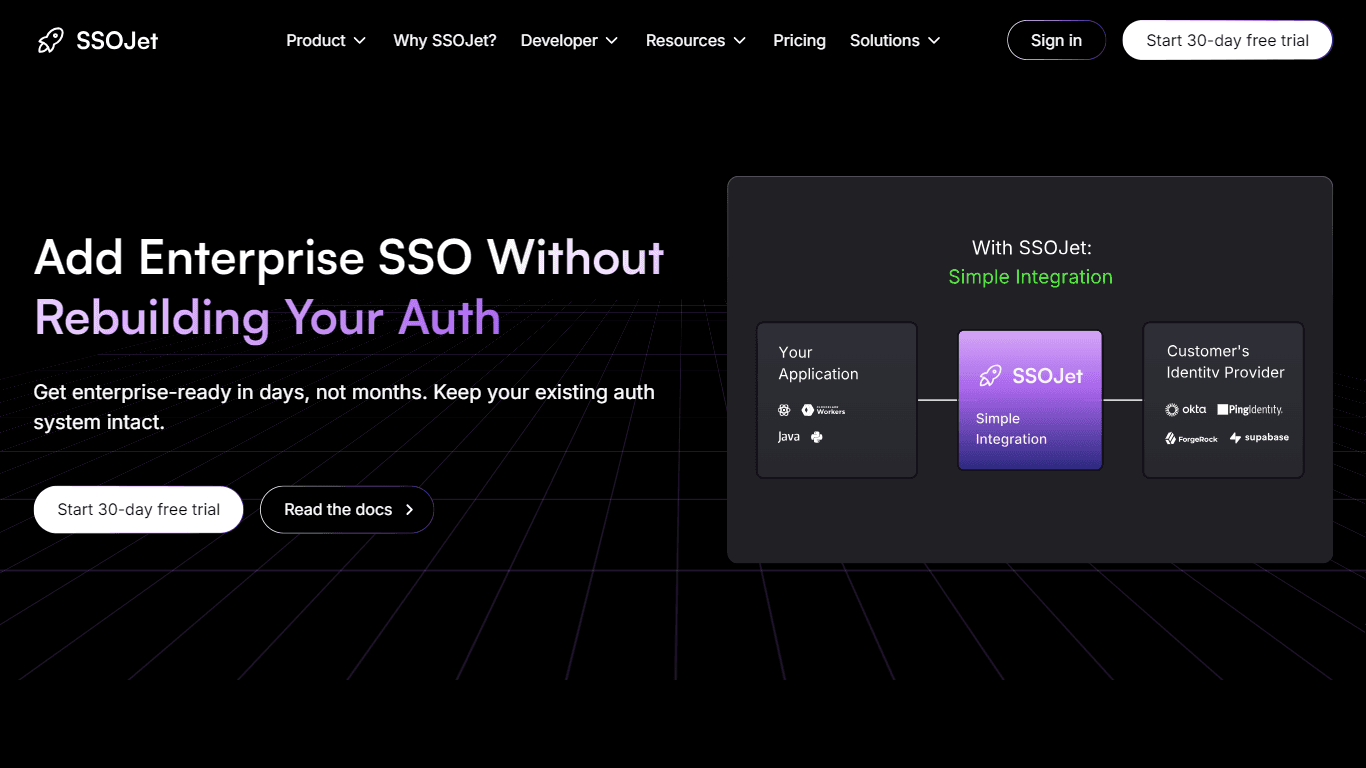
Task: Click the 'Get enterprise-ready in days' paragraph
Action: pos(344,407)
